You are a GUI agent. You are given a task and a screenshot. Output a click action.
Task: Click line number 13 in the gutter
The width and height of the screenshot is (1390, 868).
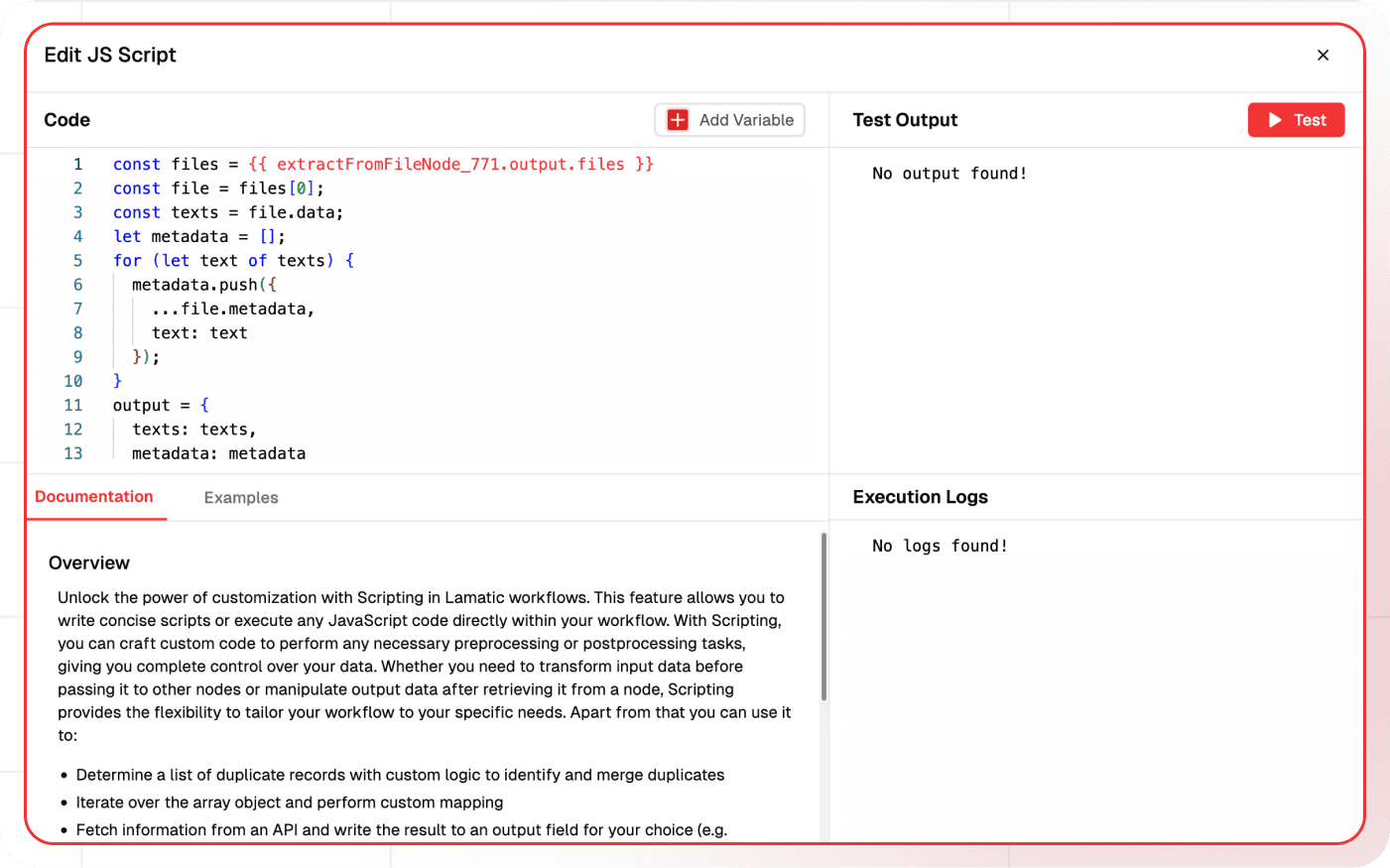(x=73, y=453)
